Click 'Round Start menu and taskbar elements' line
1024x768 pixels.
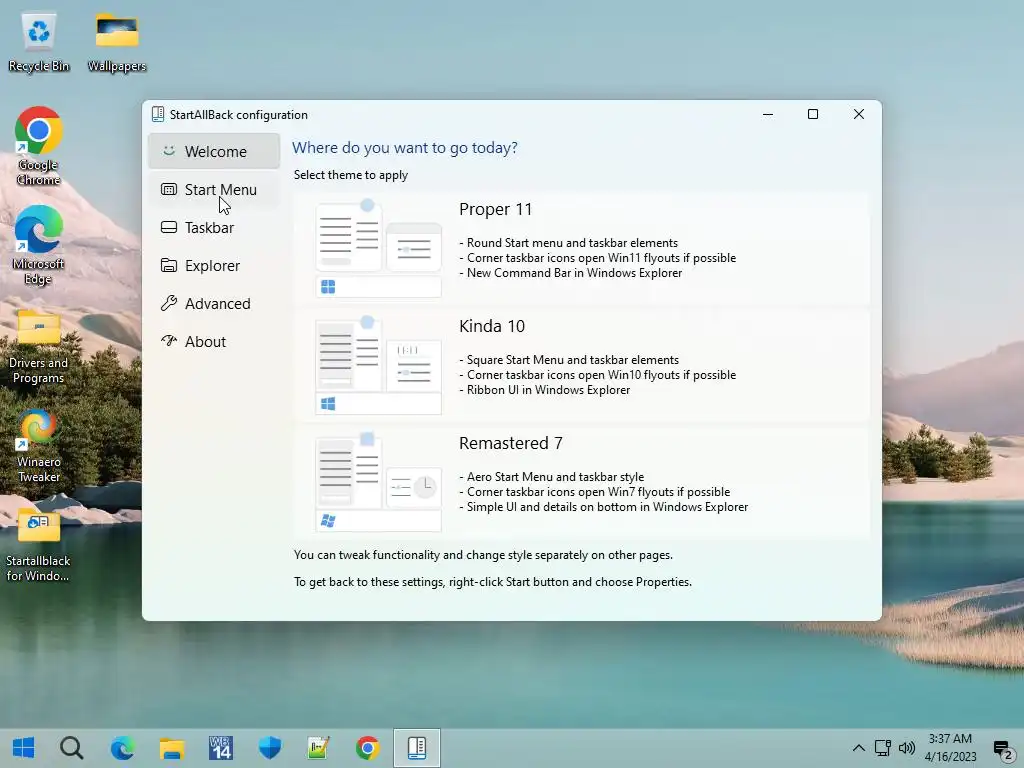click(x=568, y=243)
